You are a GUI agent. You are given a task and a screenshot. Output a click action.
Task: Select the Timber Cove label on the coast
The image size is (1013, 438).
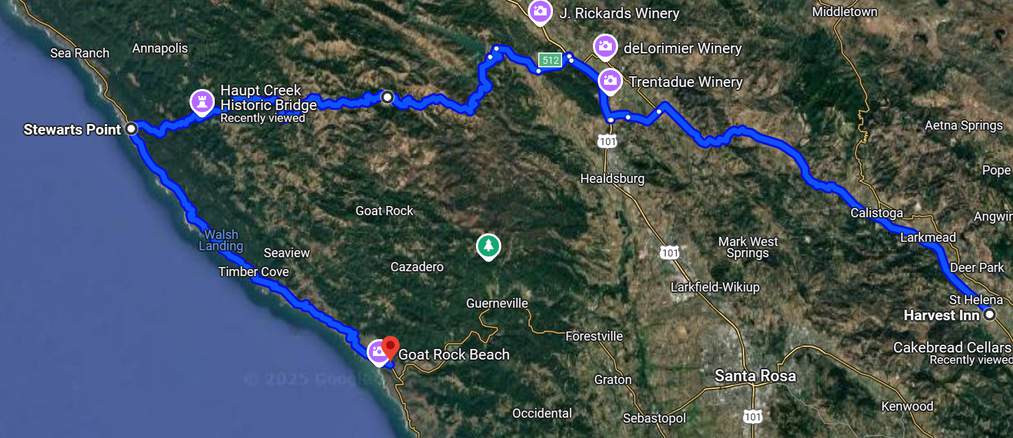[x=253, y=272]
